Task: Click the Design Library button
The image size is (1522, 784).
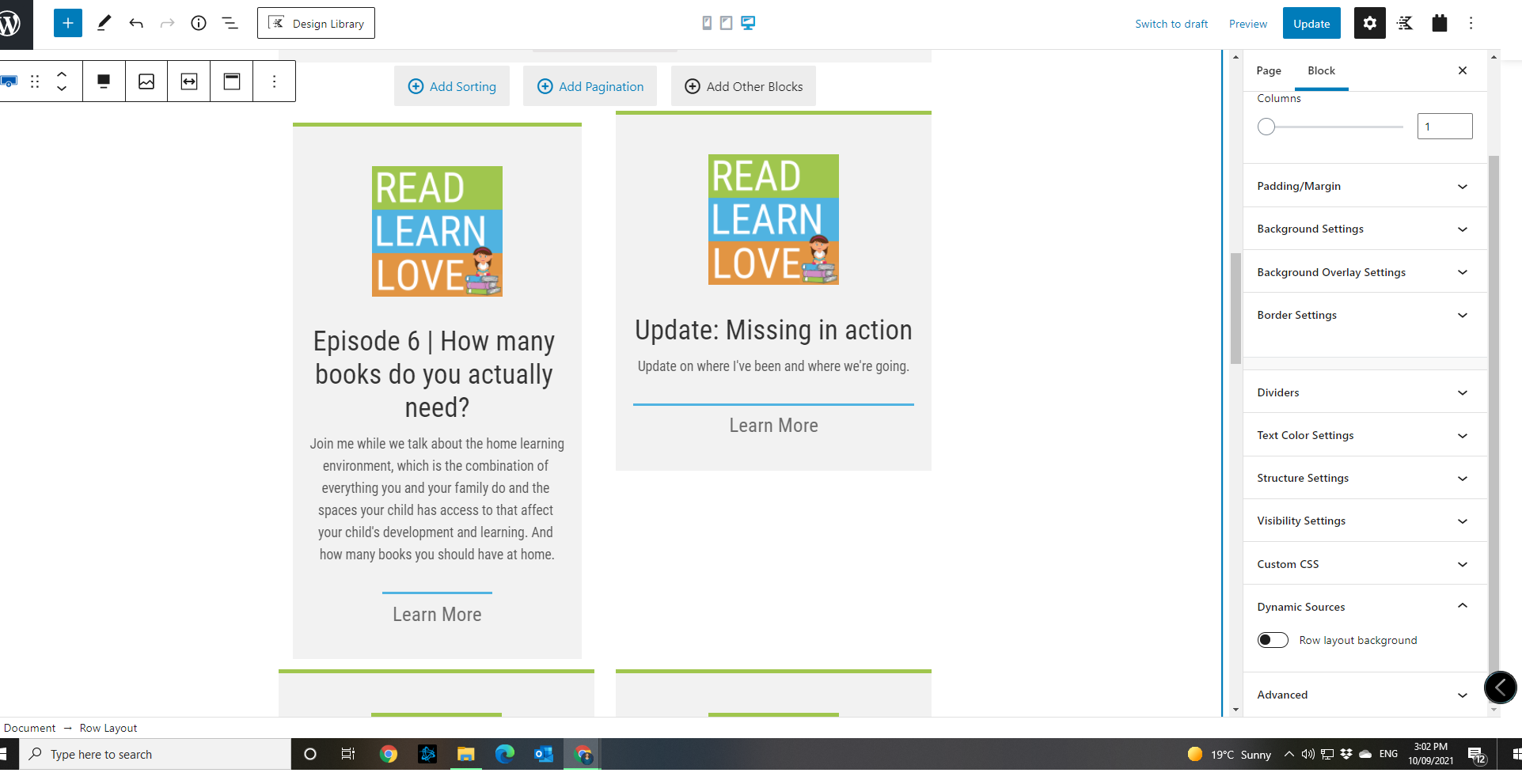Action: point(316,23)
